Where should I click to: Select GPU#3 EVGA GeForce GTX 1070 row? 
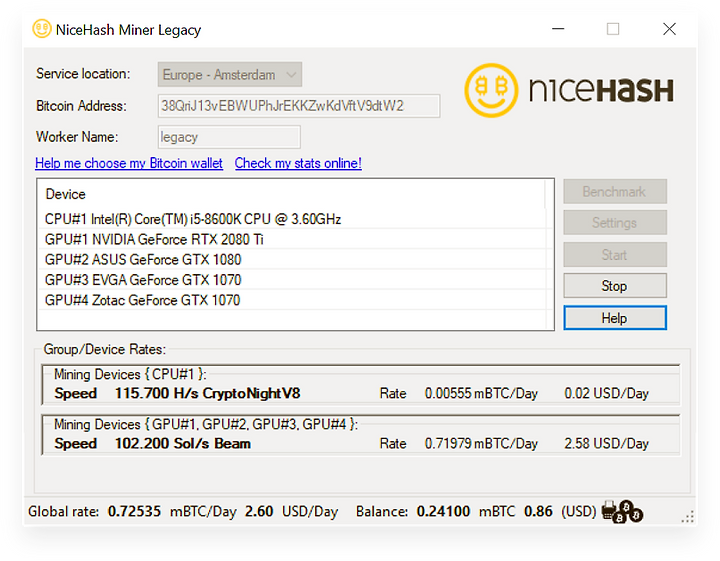[x=294, y=280]
